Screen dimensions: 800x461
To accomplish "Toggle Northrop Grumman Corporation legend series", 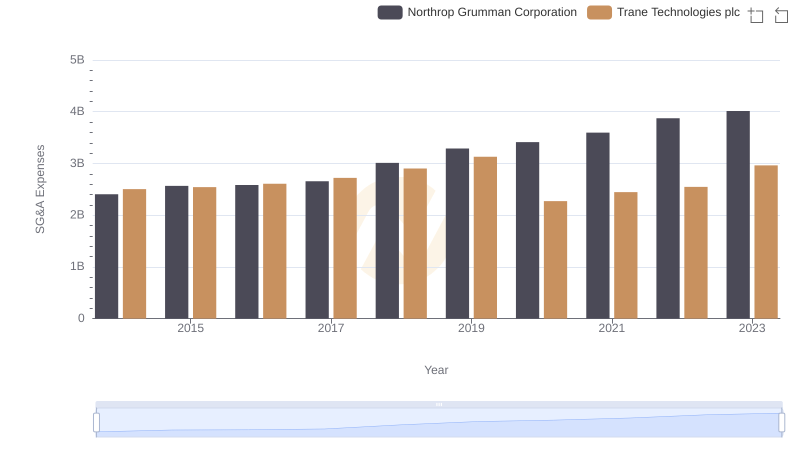I will pyautogui.click(x=477, y=12).
